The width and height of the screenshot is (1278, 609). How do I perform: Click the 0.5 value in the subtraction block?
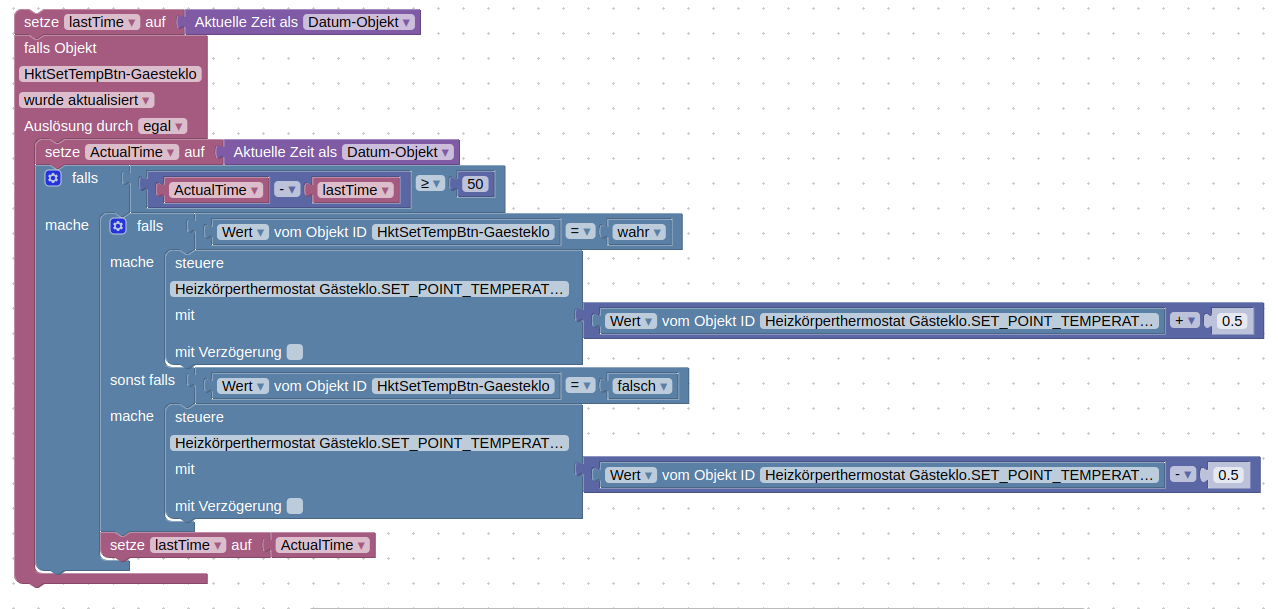[1227, 475]
